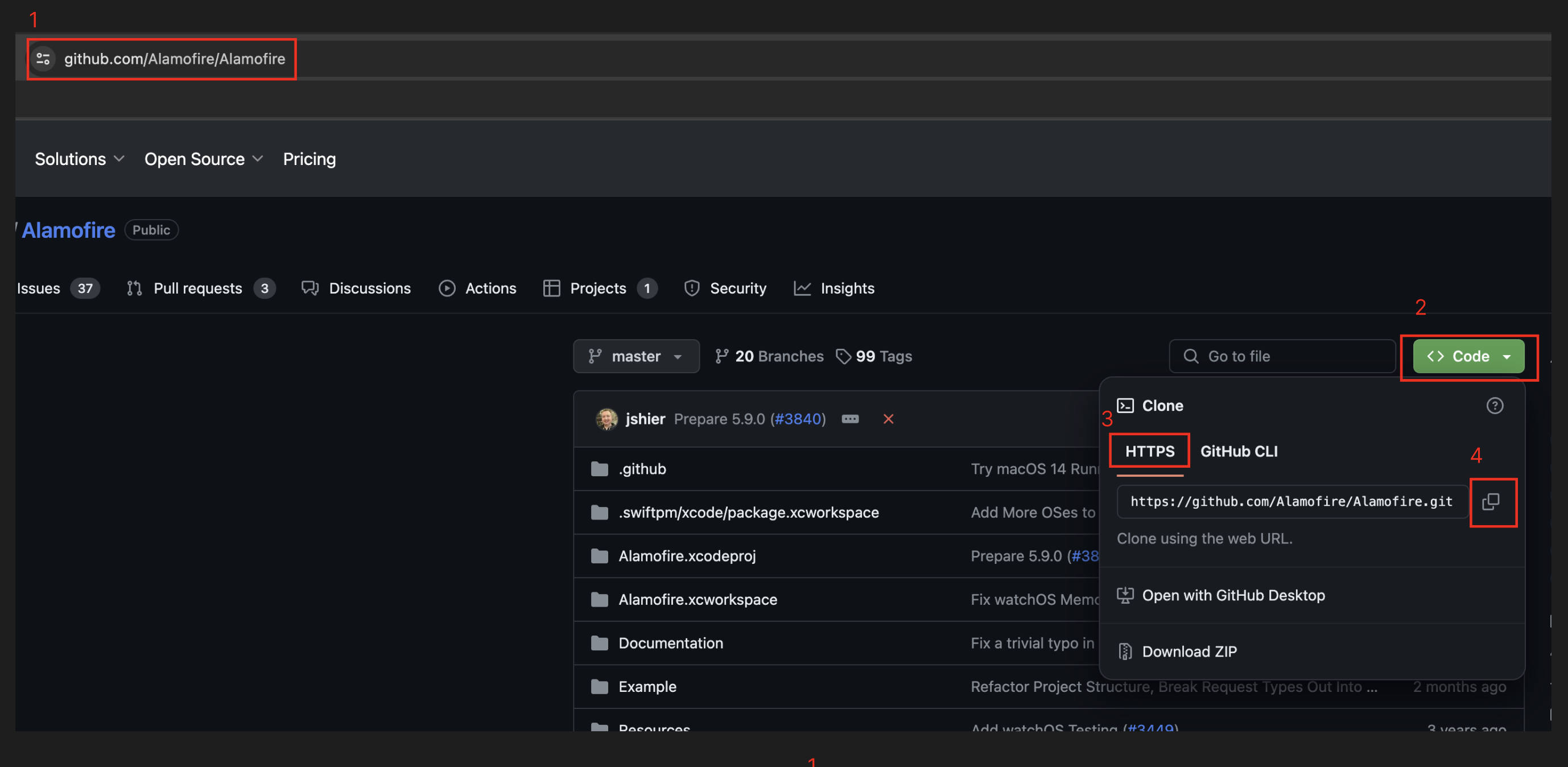Expand the Open Source navigation menu

point(203,159)
